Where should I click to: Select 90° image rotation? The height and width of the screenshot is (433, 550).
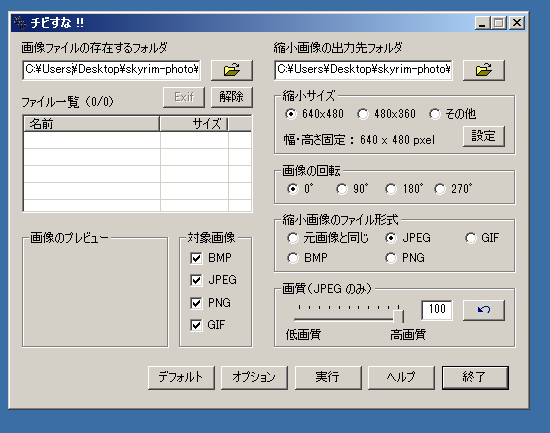tap(352, 189)
